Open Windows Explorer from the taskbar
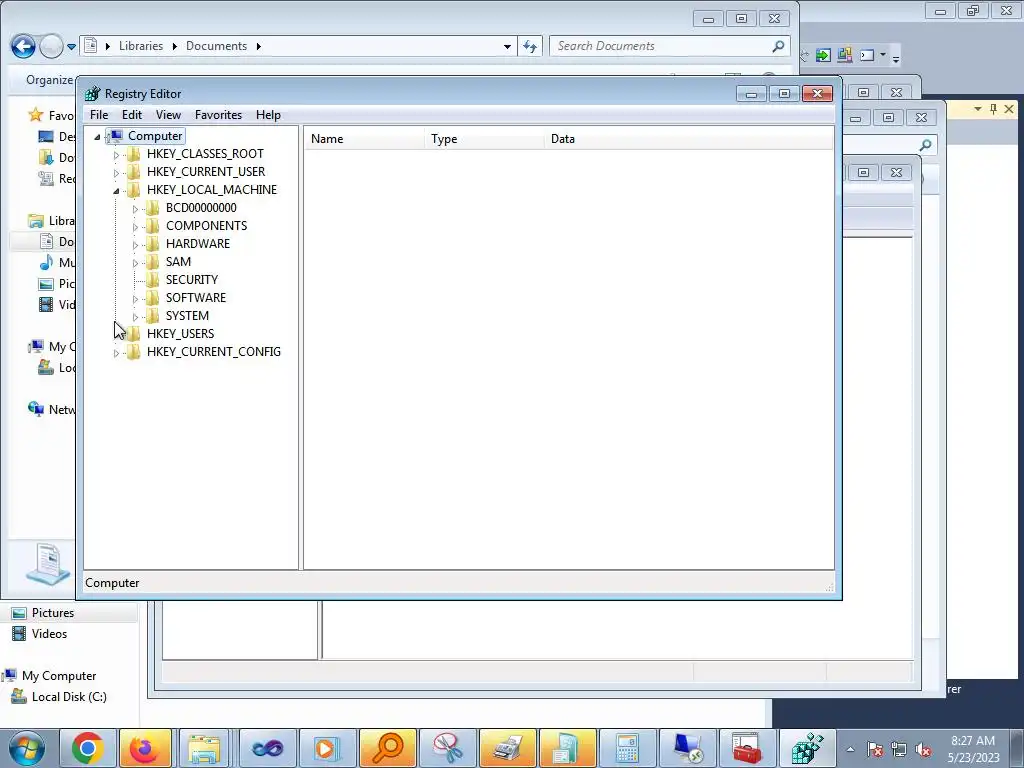1024x768 pixels. pos(204,748)
